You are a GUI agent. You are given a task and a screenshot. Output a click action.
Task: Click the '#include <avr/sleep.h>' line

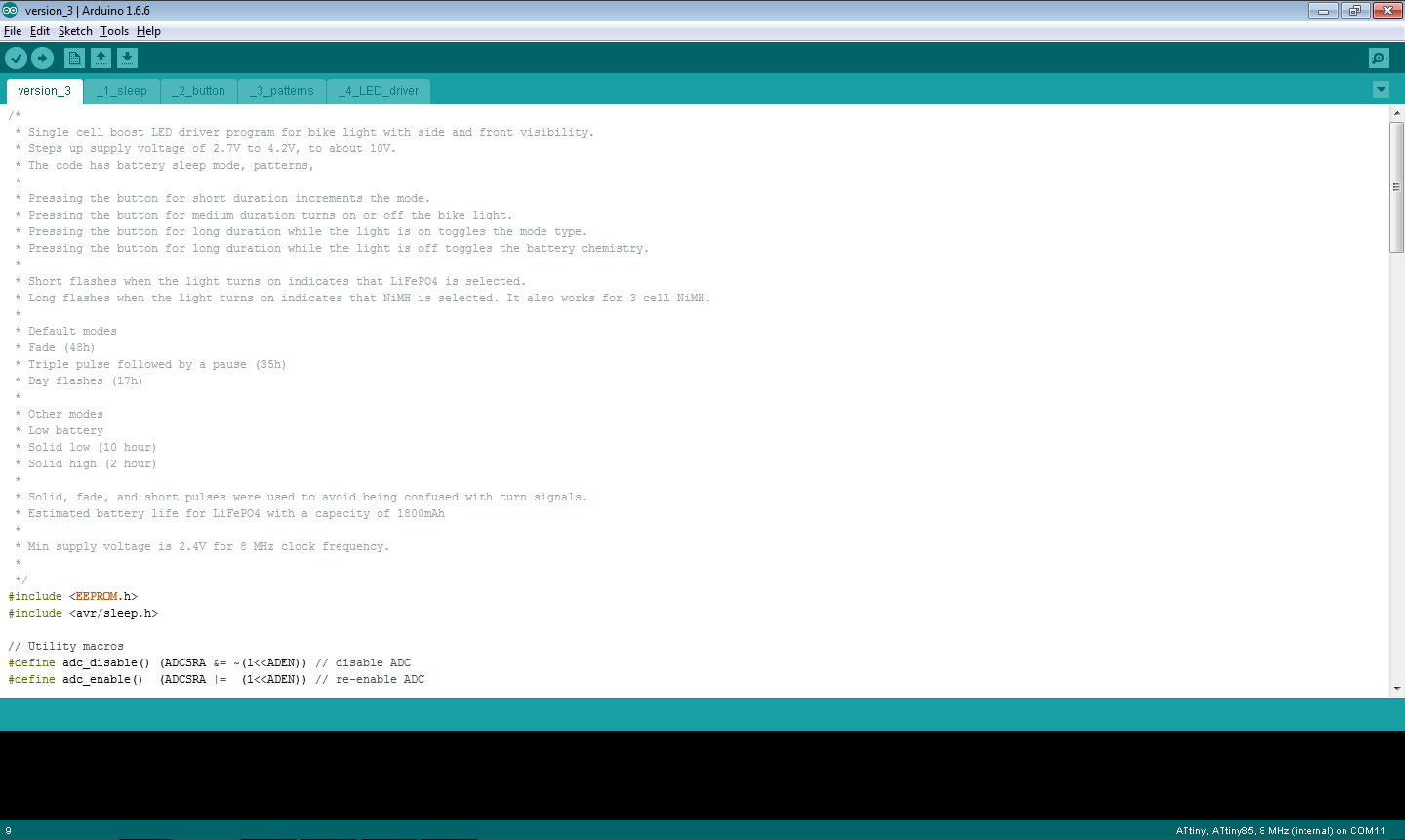pyautogui.click(x=83, y=613)
